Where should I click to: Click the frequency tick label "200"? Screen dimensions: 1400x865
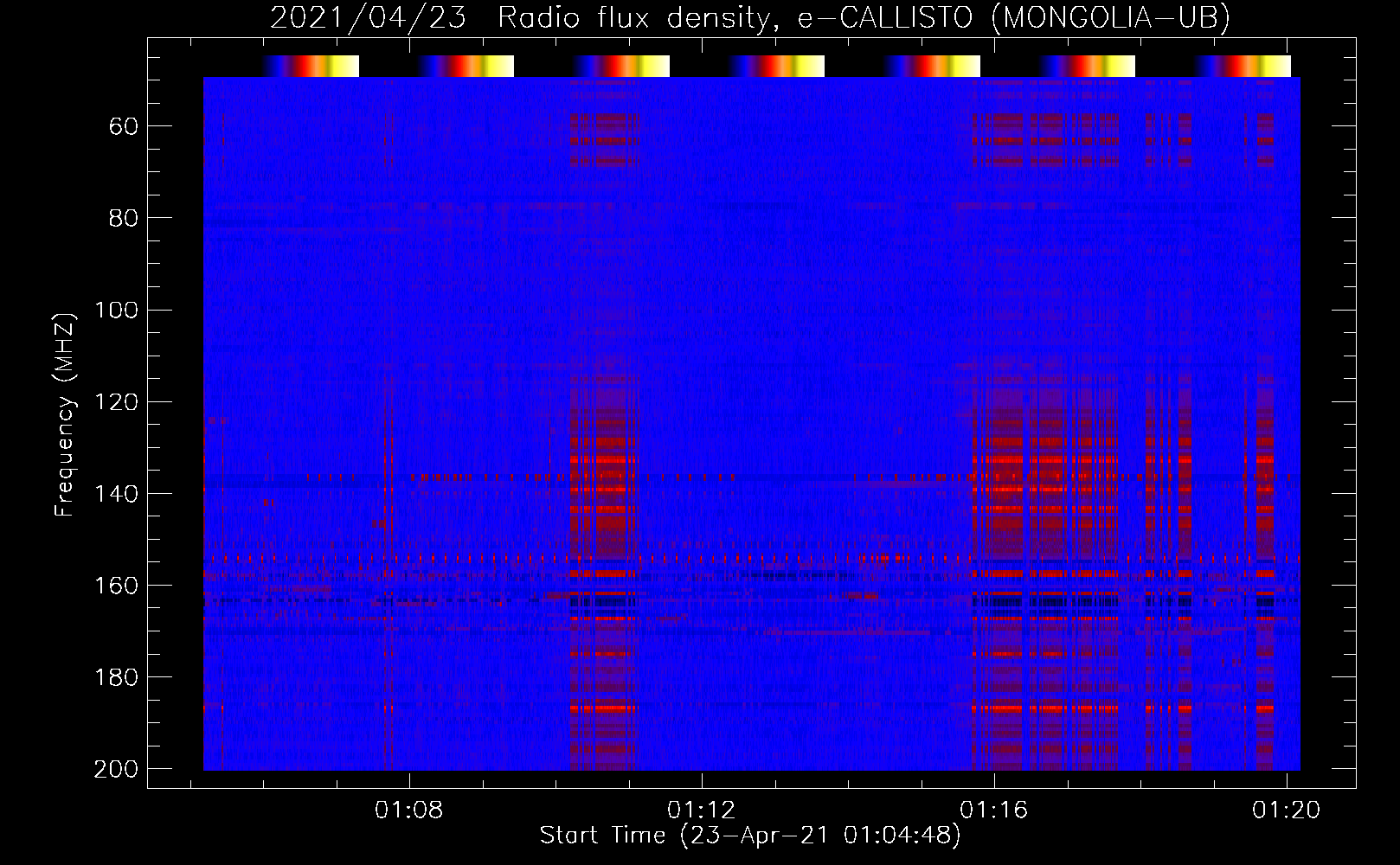coord(116,769)
